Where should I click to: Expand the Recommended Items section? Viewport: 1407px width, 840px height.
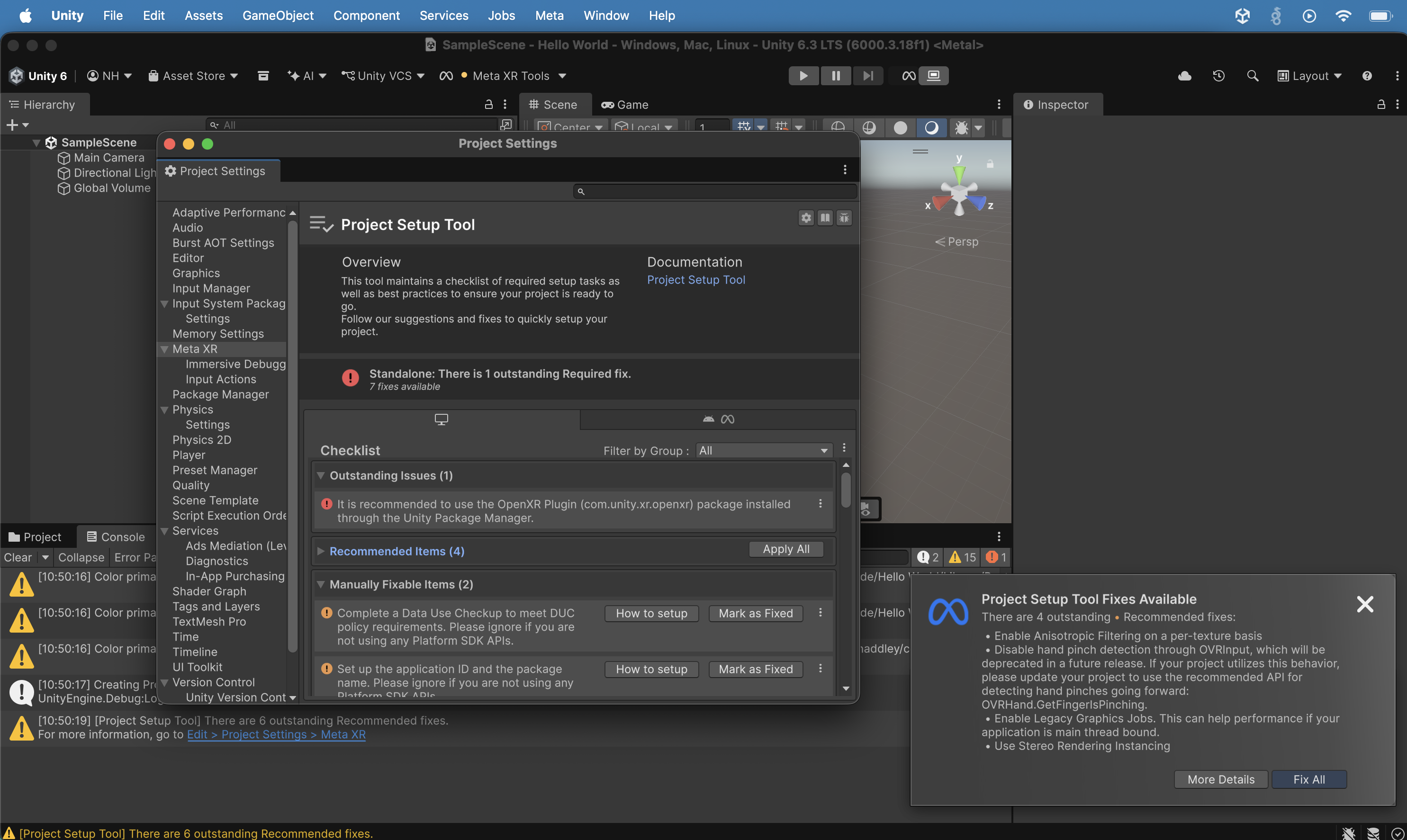(x=320, y=551)
